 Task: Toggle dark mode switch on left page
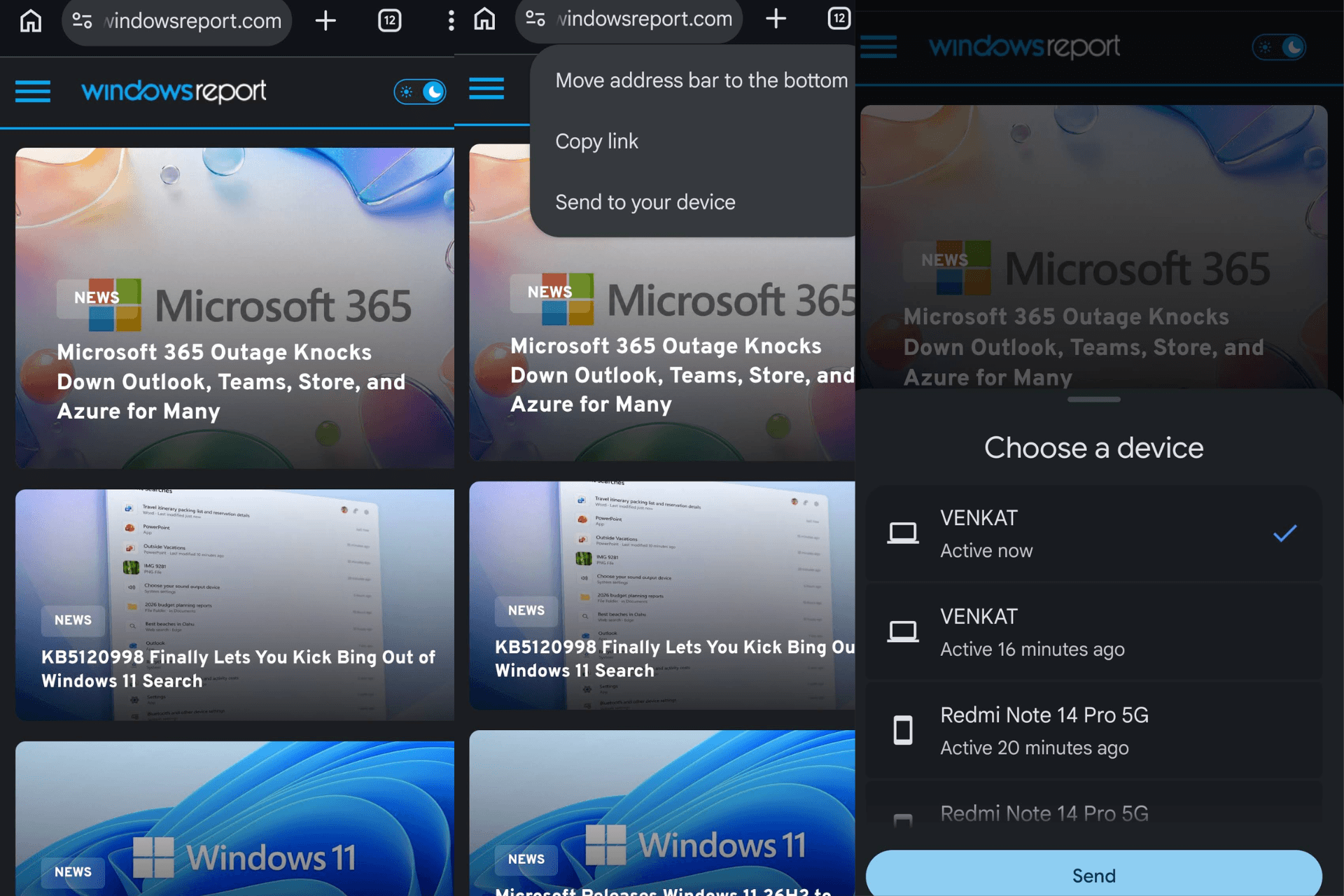(420, 92)
